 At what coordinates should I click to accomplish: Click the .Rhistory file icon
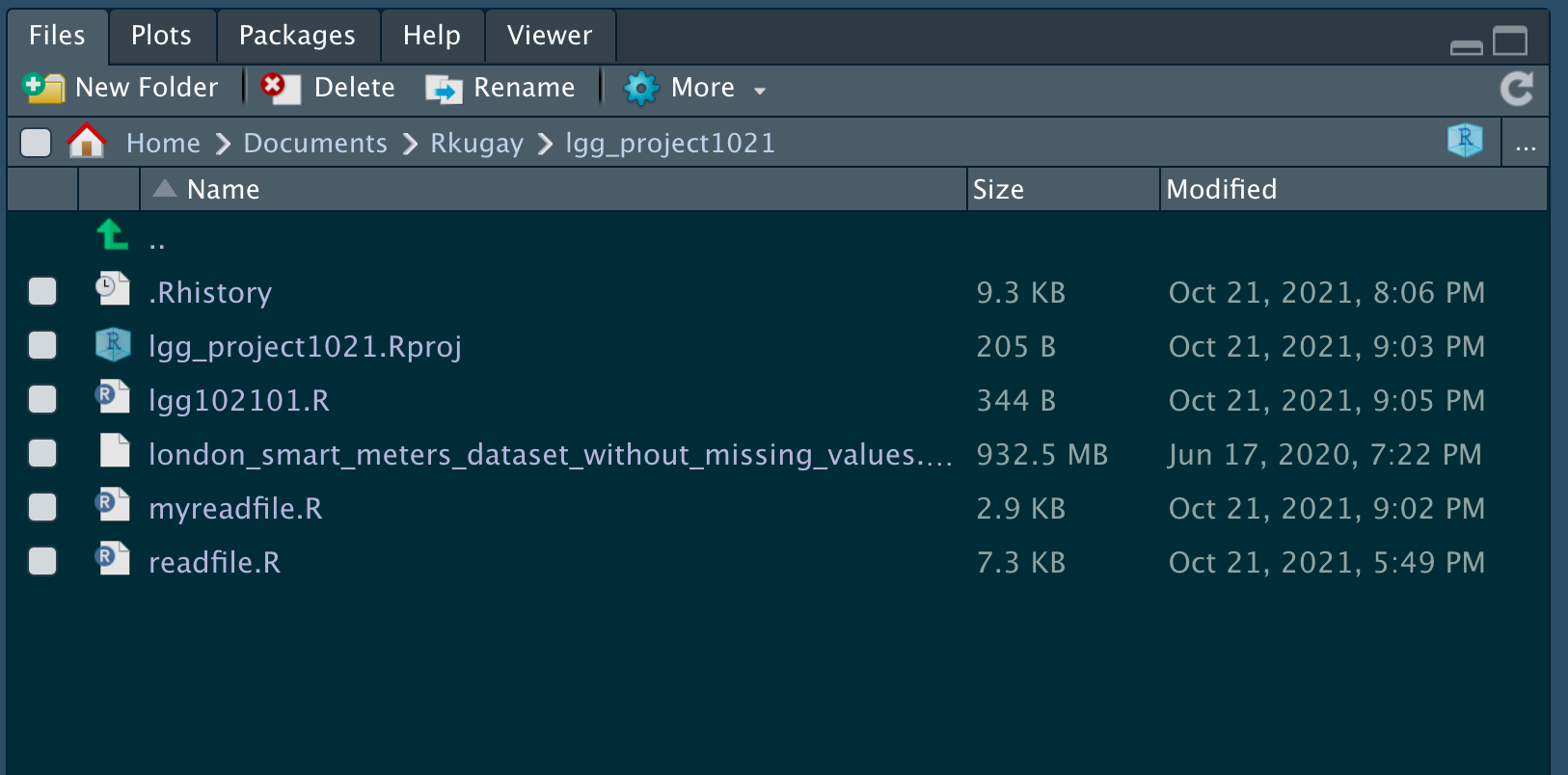(x=113, y=288)
